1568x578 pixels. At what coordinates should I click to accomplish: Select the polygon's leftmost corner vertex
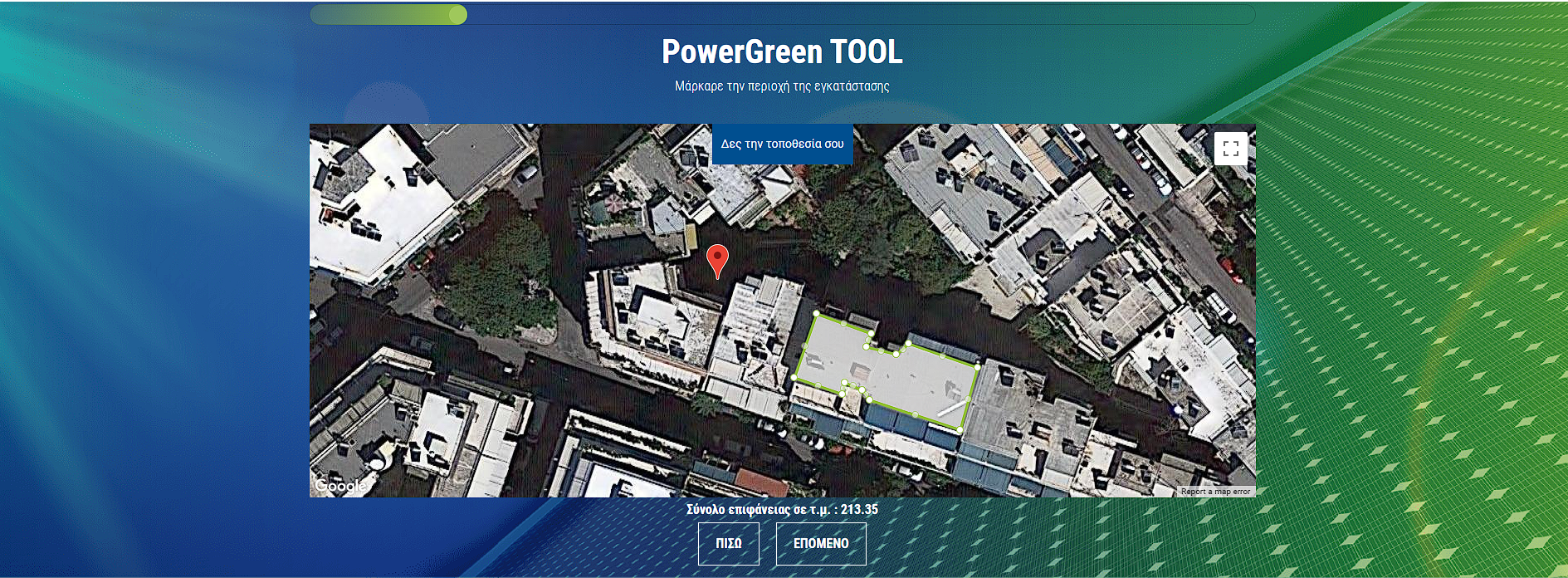click(794, 378)
